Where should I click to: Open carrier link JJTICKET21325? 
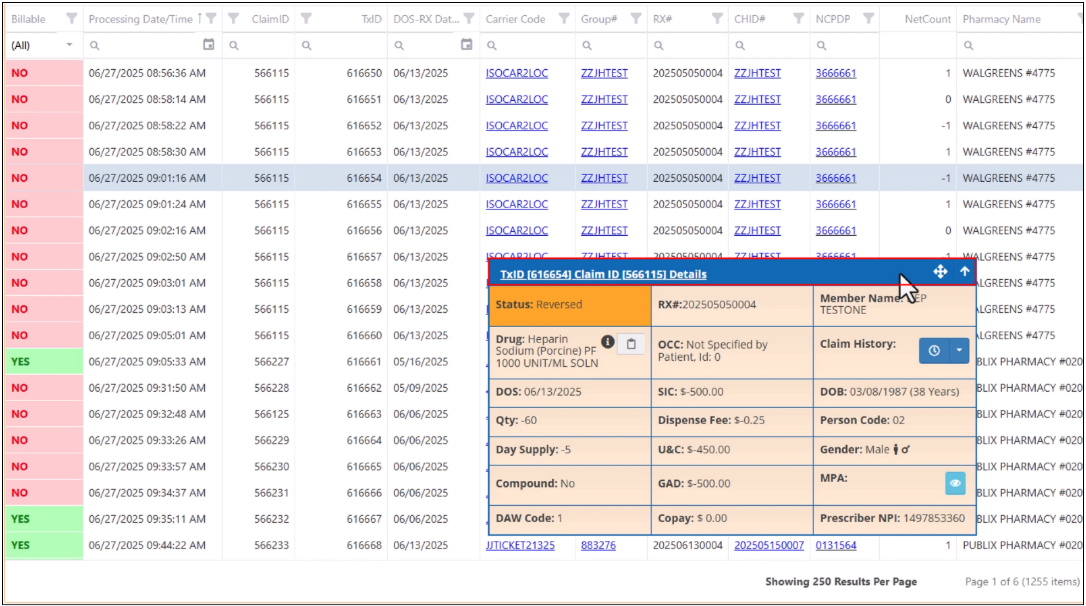coord(520,545)
